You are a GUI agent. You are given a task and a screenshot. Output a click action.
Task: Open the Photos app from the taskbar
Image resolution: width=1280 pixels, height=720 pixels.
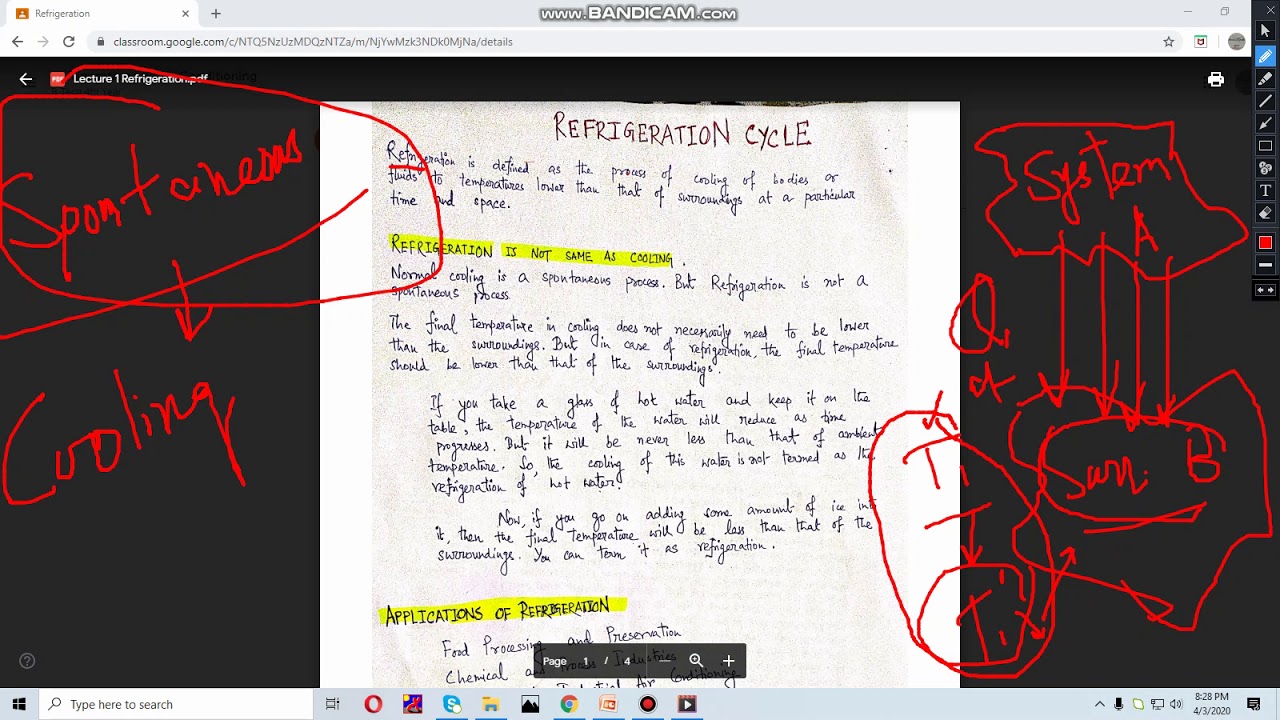coord(530,704)
